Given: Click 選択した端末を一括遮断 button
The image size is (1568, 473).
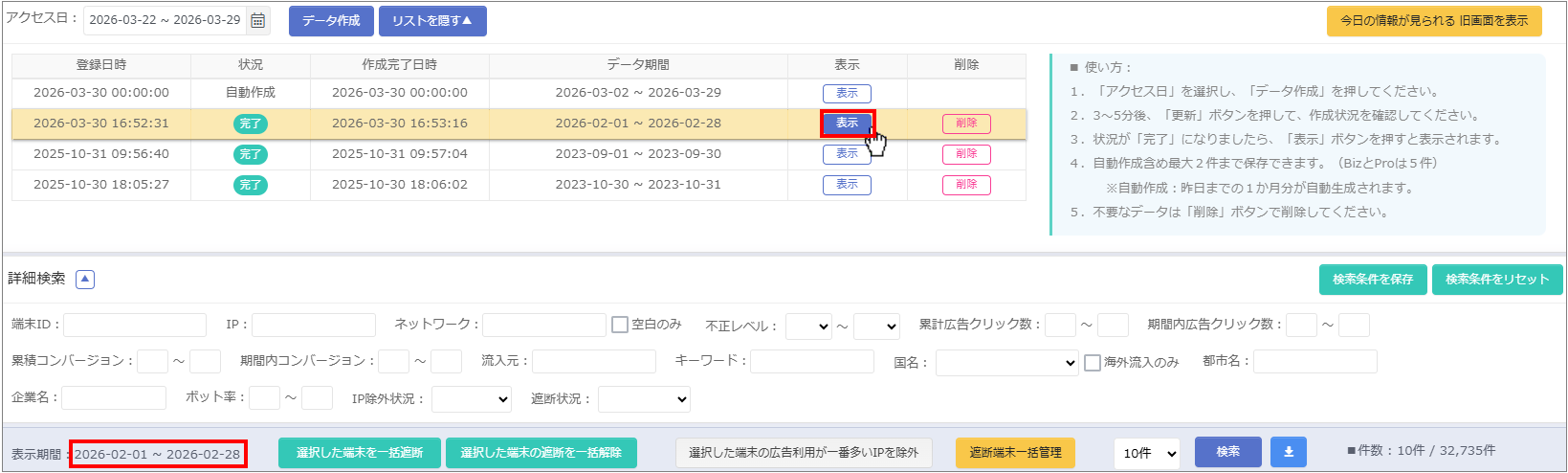Looking at the screenshot, I should point(359,453).
